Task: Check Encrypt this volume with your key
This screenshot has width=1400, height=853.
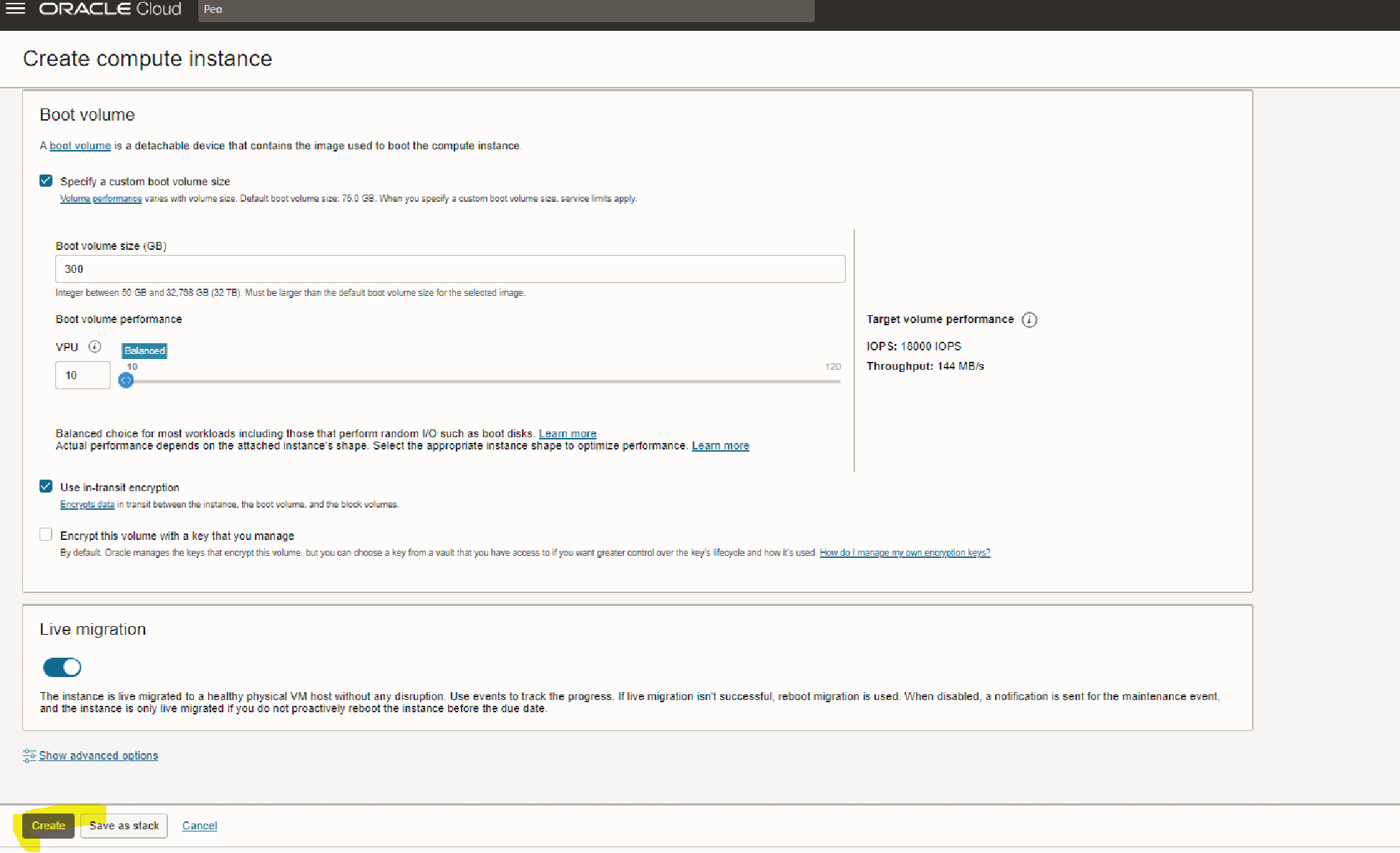Action: (46, 534)
